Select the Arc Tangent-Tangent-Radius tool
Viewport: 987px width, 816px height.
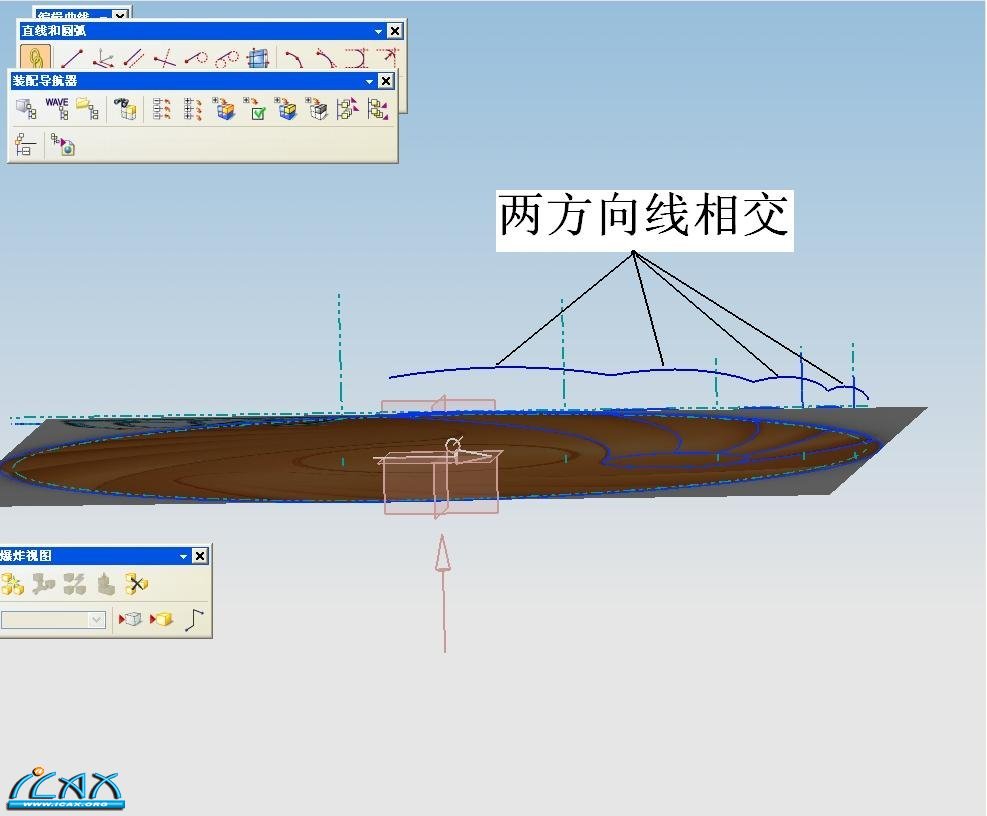click(x=388, y=59)
